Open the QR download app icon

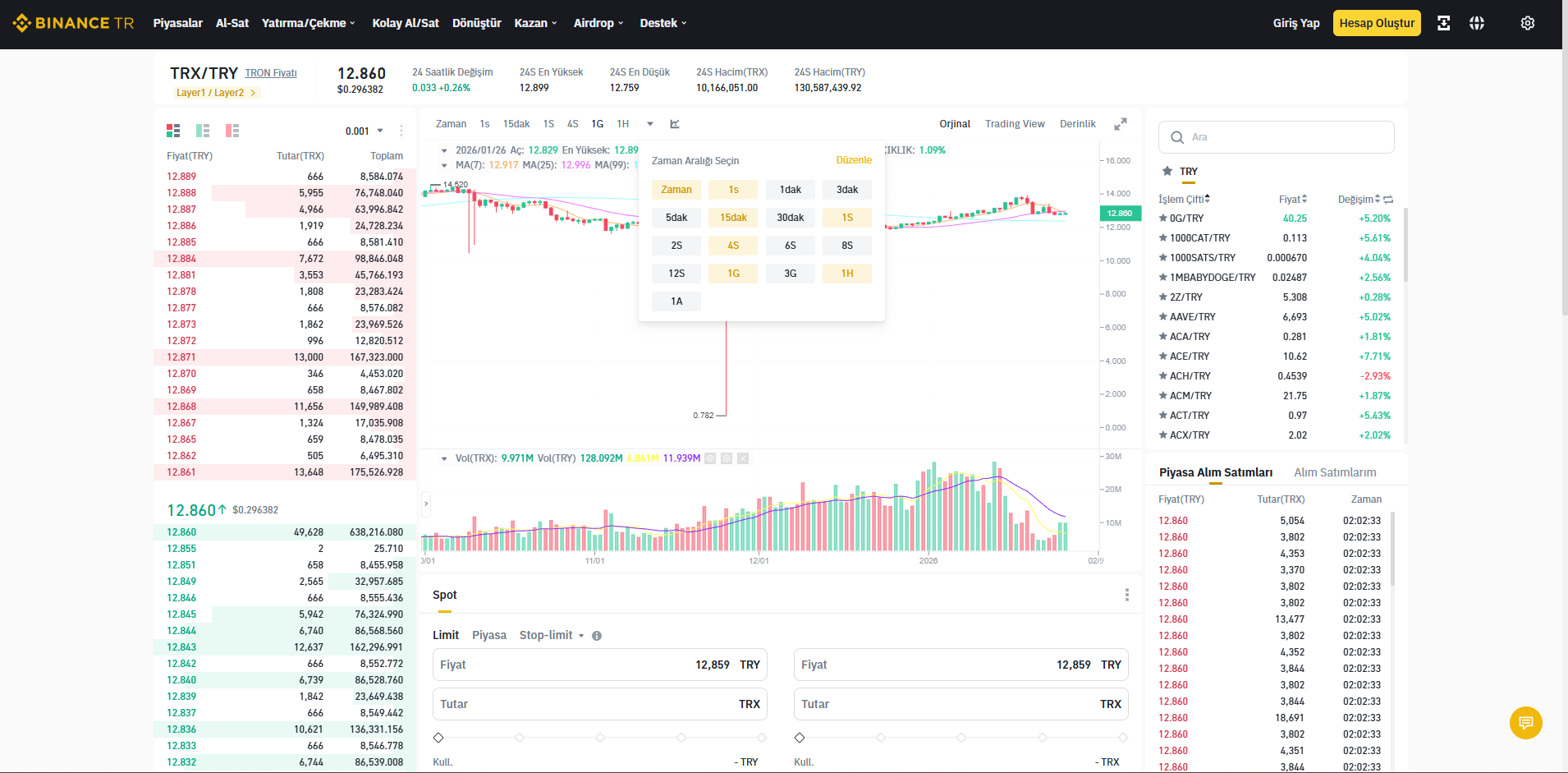1443,23
